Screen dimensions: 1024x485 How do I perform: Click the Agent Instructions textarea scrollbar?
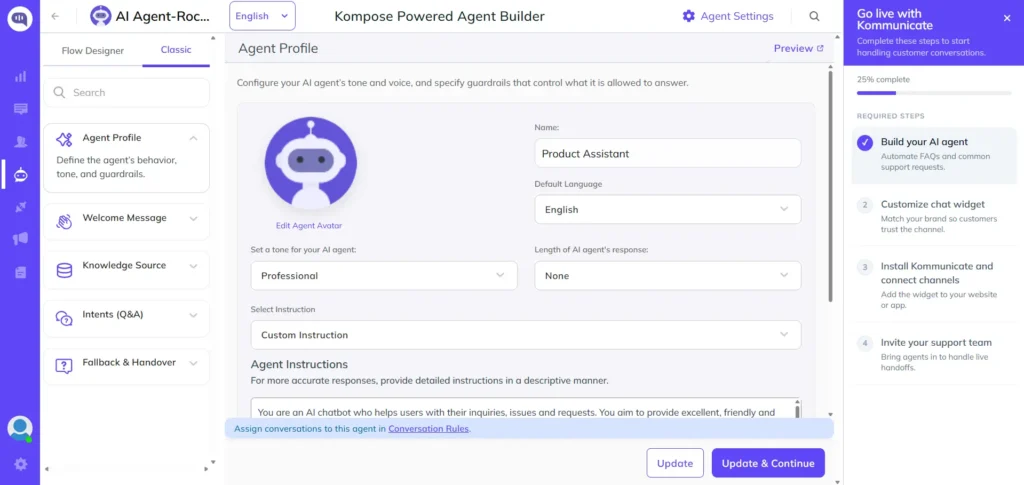point(797,411)
